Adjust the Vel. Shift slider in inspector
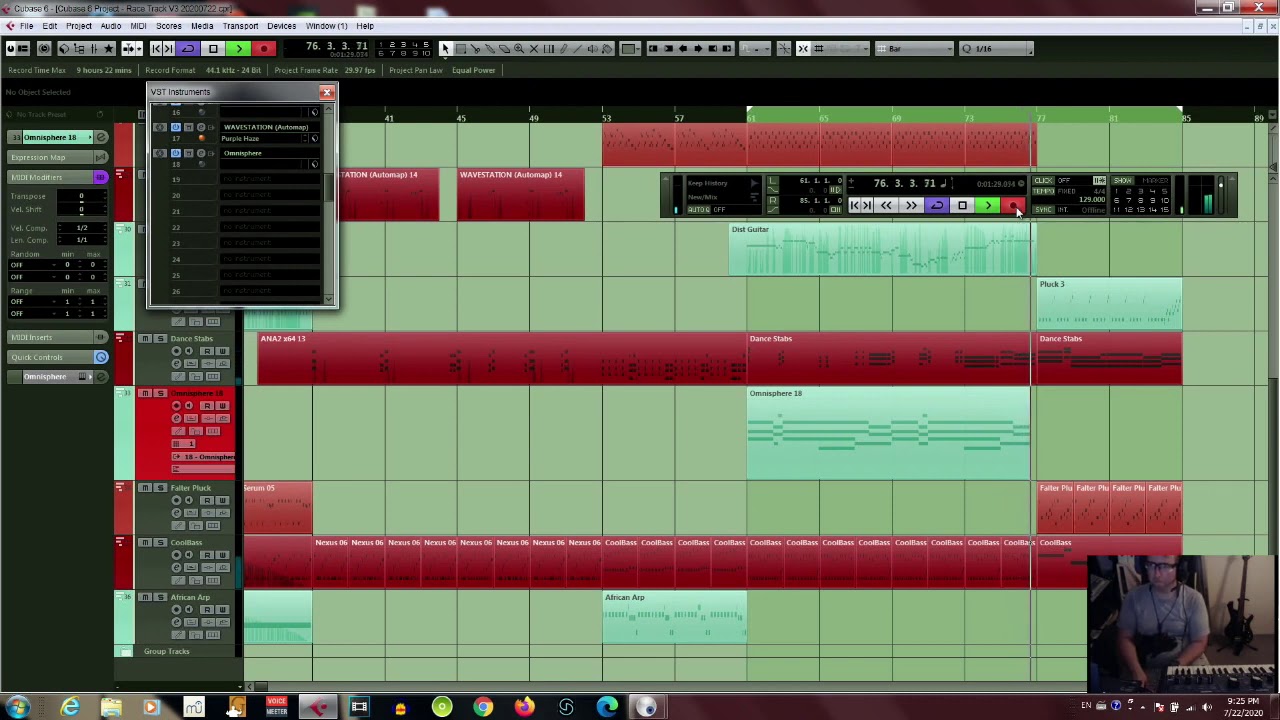The width and height of the screenshot is (1280, 720). coord(82,210)
